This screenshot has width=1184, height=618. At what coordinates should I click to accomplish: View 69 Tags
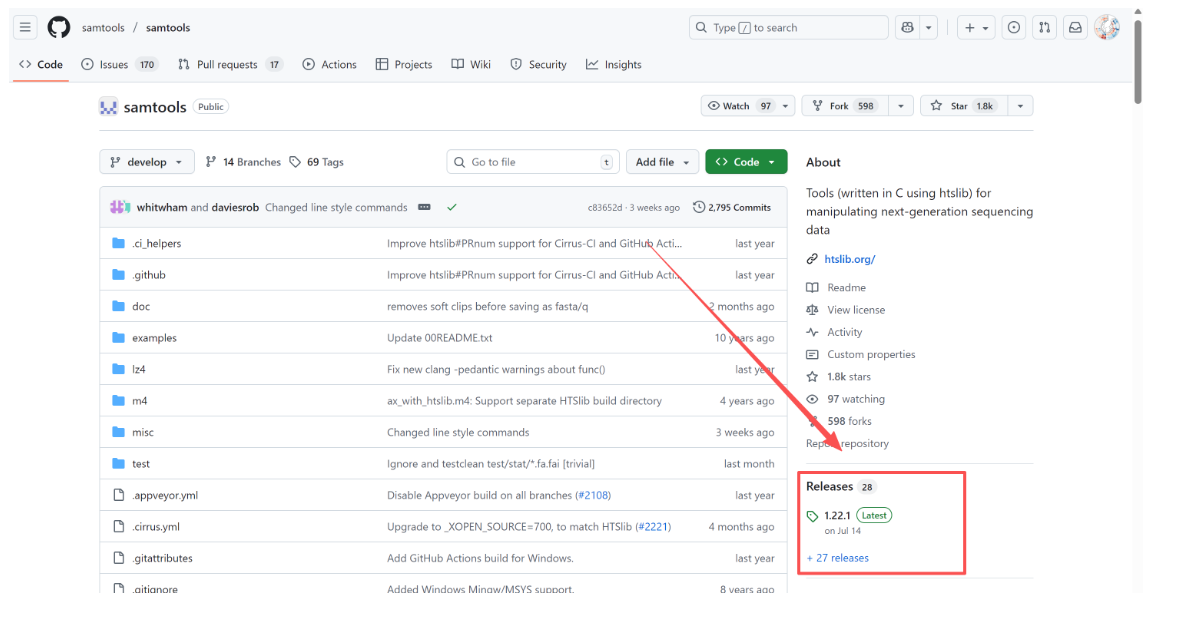tap(316, 162)
